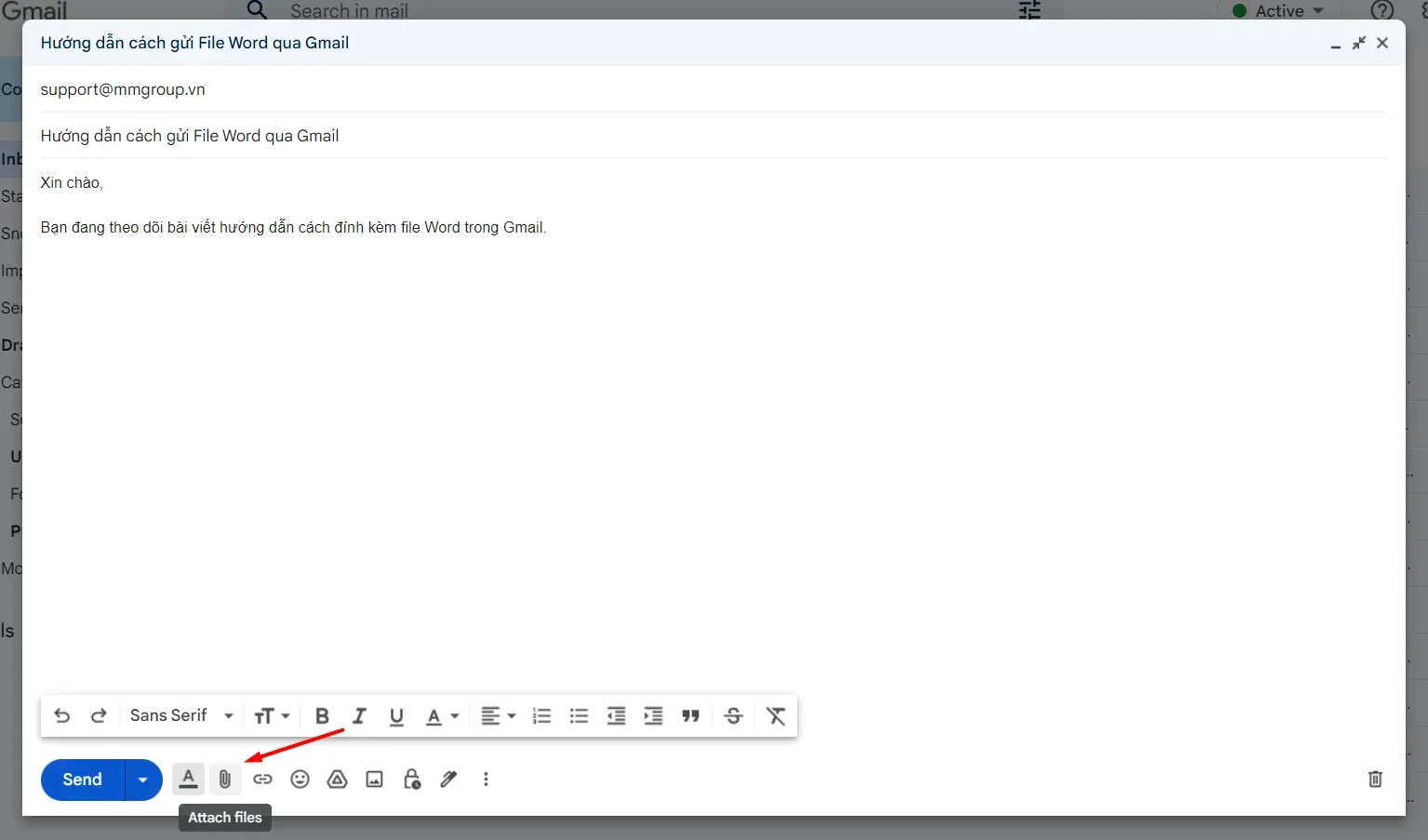Click the Undo arrow in formatting bar
The width and height of the screenshot is (1428, 840).
(61, 715)
